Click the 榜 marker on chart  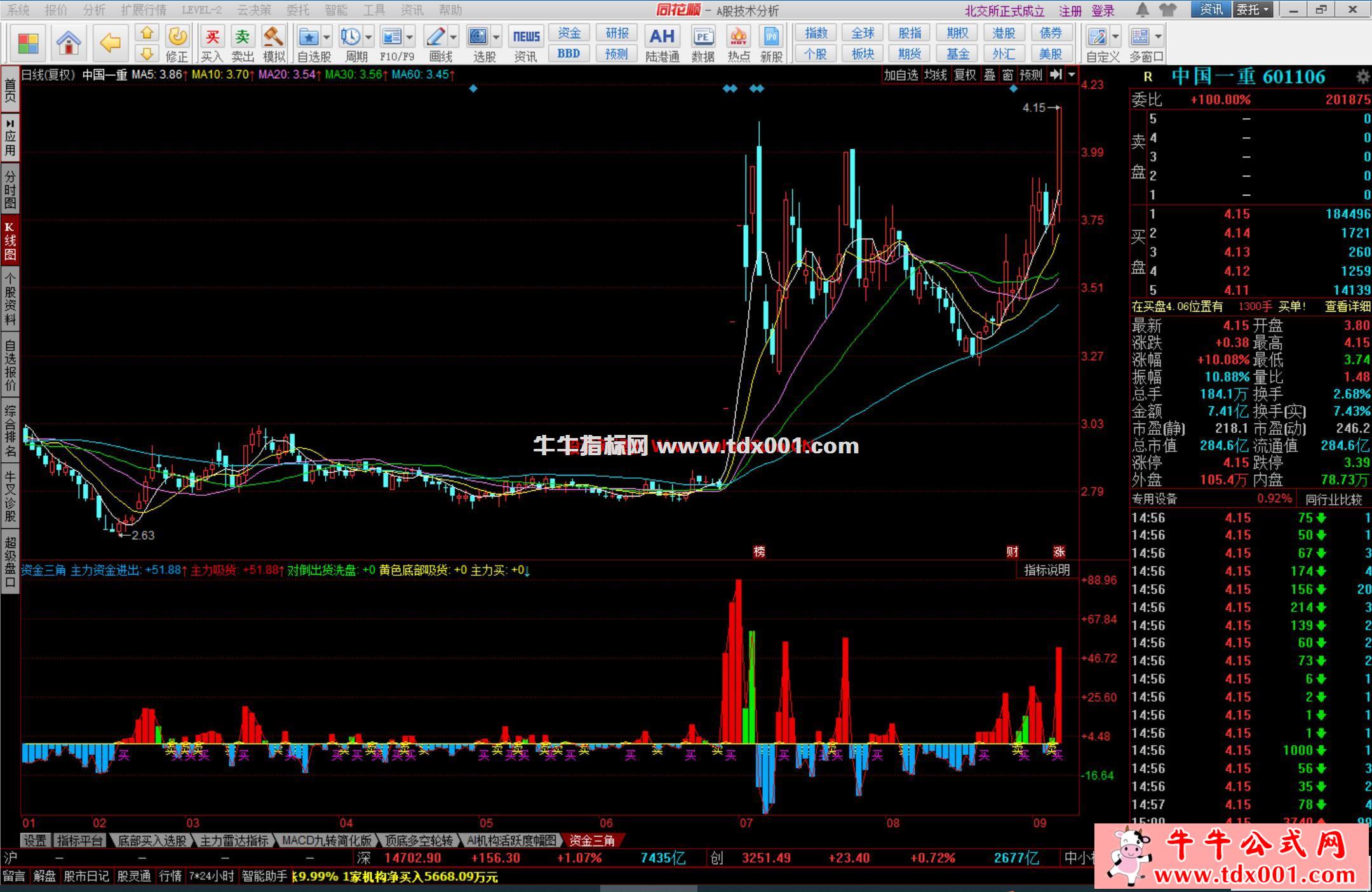pos(758,552)
